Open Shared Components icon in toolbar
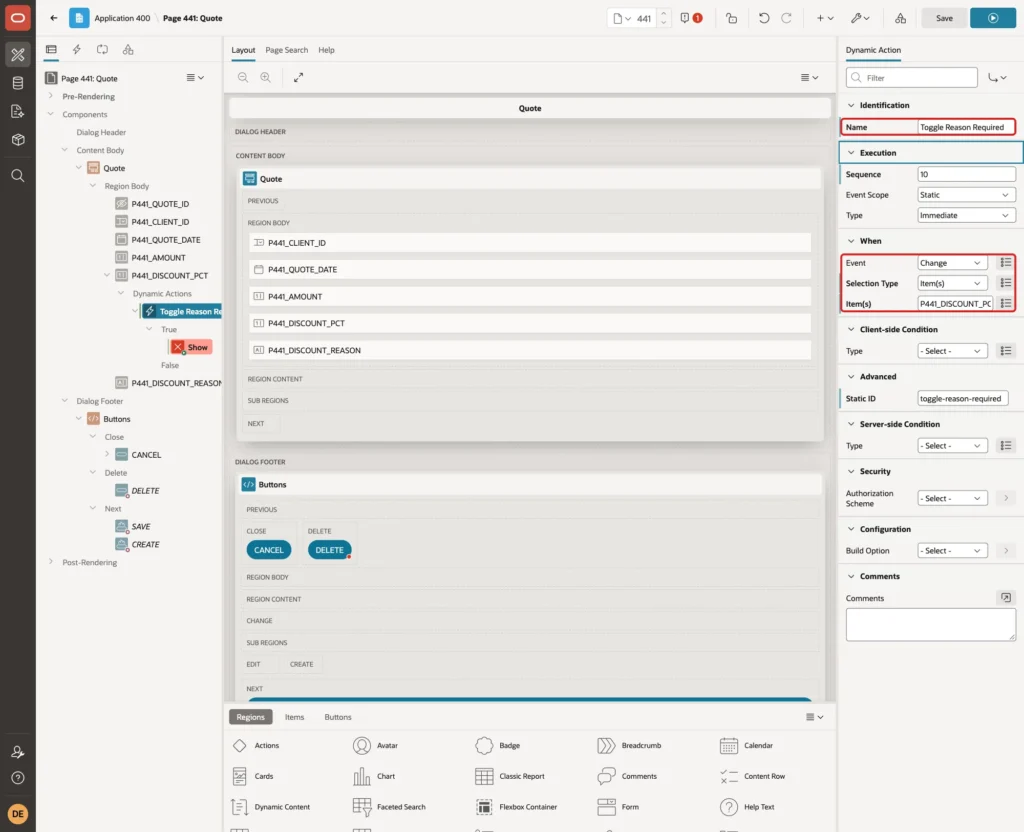The height and width of the screenshot is (832, 1024). click(901, 18)
